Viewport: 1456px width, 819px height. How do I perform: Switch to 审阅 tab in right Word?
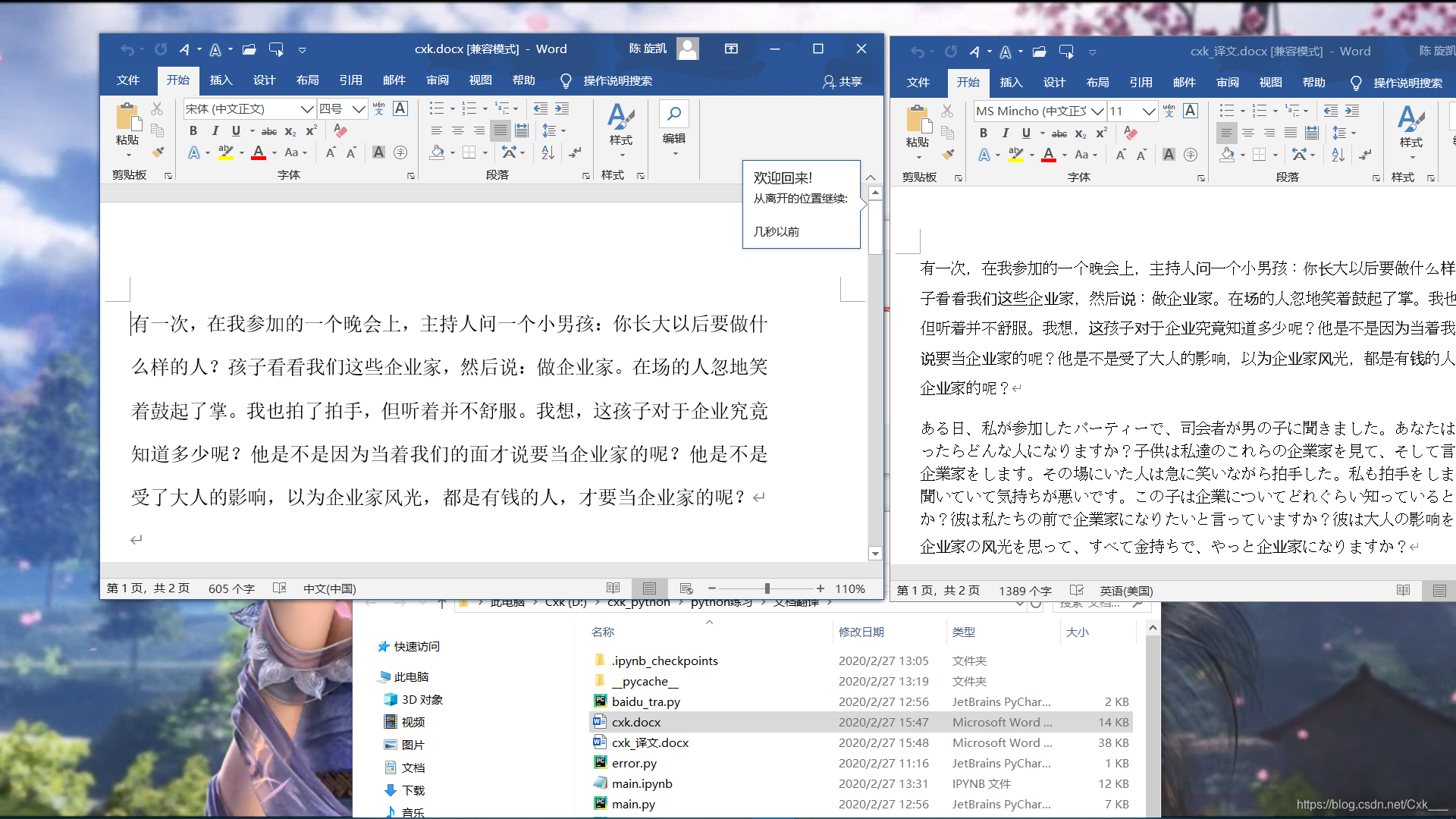pyautogui.click(x=1227, y=83)
